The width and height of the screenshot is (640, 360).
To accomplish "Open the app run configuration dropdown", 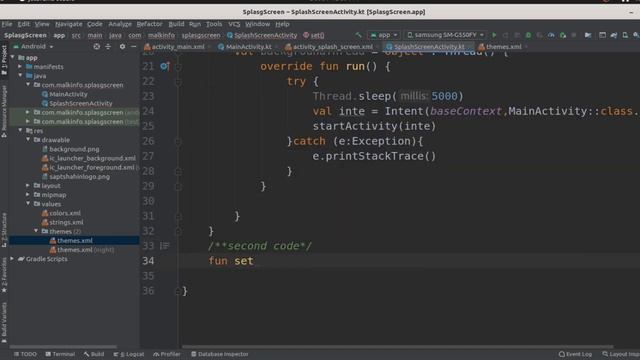I will click(x=384, y=35).
